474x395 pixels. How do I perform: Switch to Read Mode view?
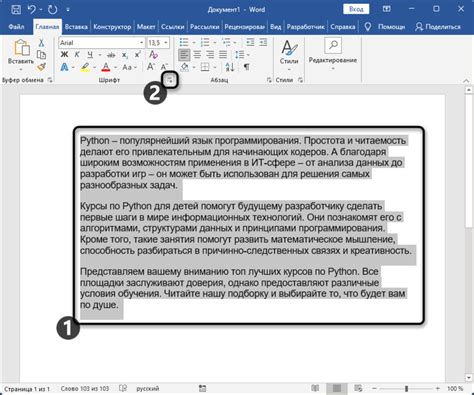315,388
